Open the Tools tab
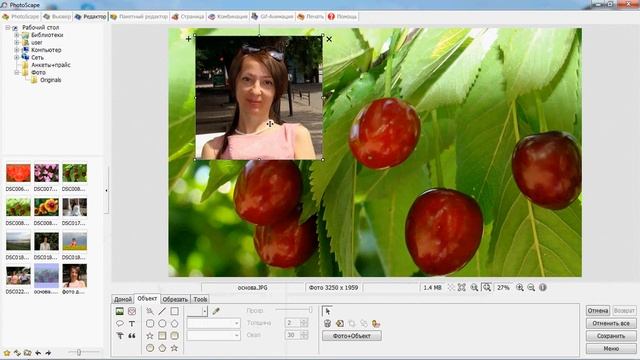Viewport: 640px width, 360px height. 200,299
